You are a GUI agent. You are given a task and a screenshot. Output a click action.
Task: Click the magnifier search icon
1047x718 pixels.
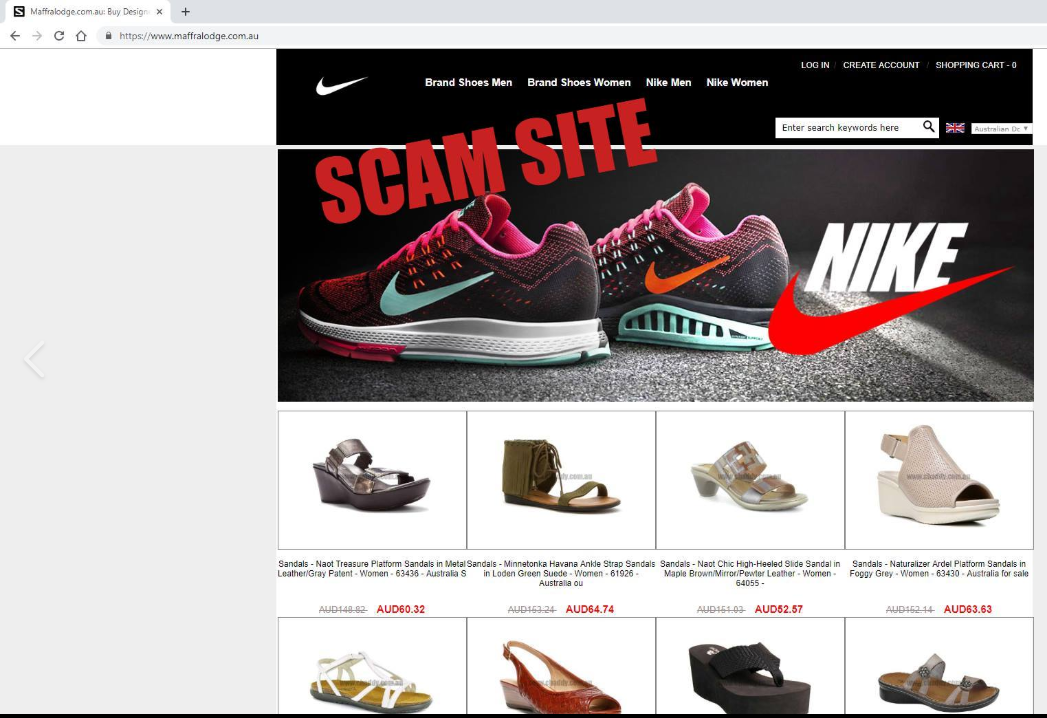click(928, 127)
